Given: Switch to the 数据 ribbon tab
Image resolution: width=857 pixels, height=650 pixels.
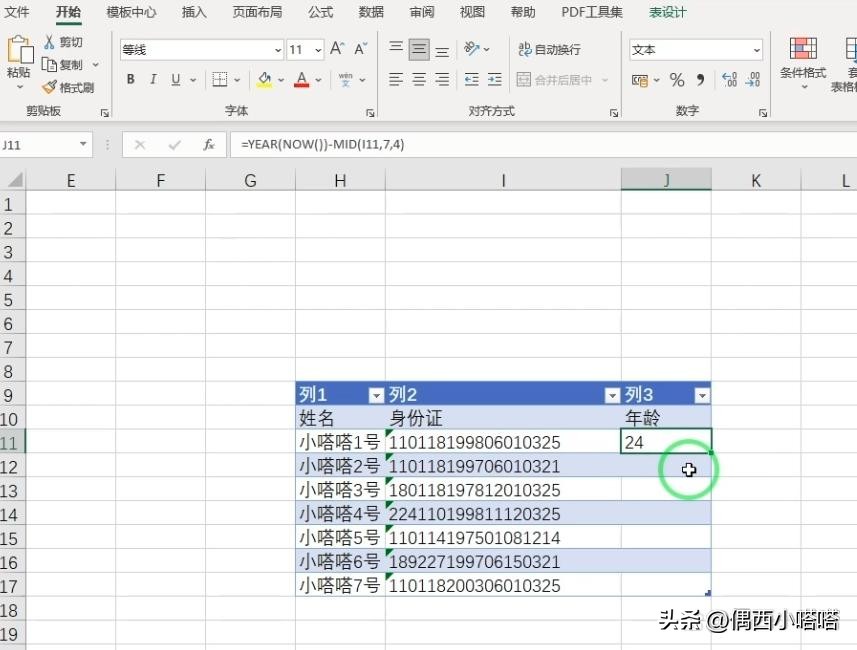Looking at the screenshot, I should 370,12.
